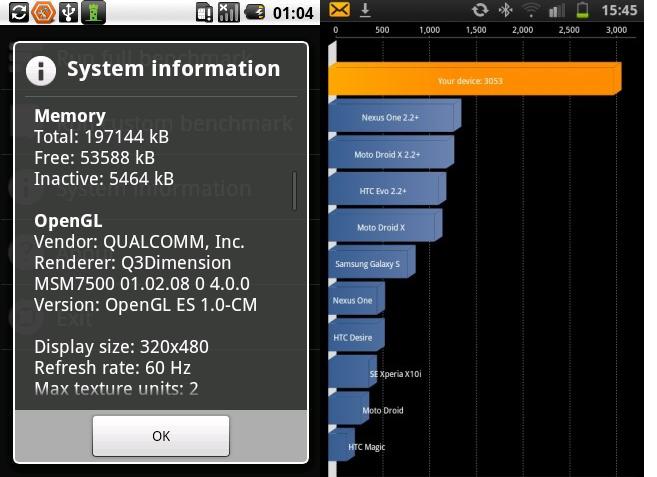Click 'Display size: 320x480' line
This screenshot has height=477, width=657.
pos(122,347)
